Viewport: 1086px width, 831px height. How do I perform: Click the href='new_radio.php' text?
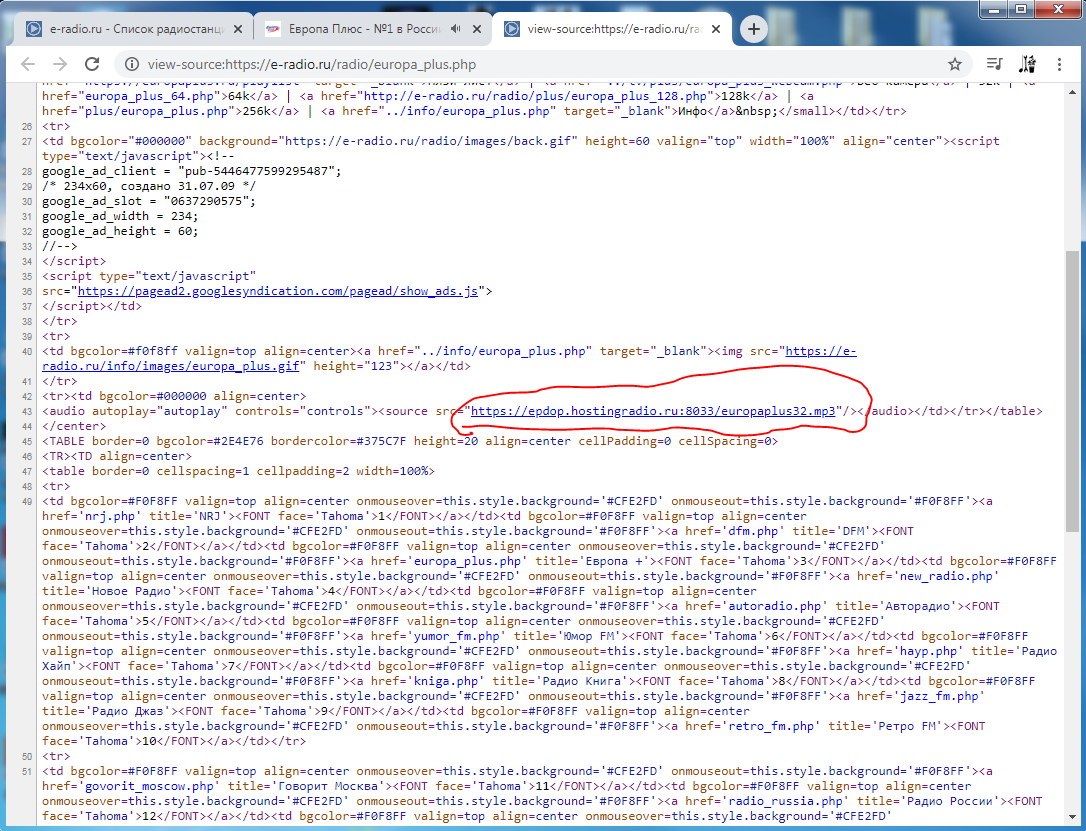[927, 576]
